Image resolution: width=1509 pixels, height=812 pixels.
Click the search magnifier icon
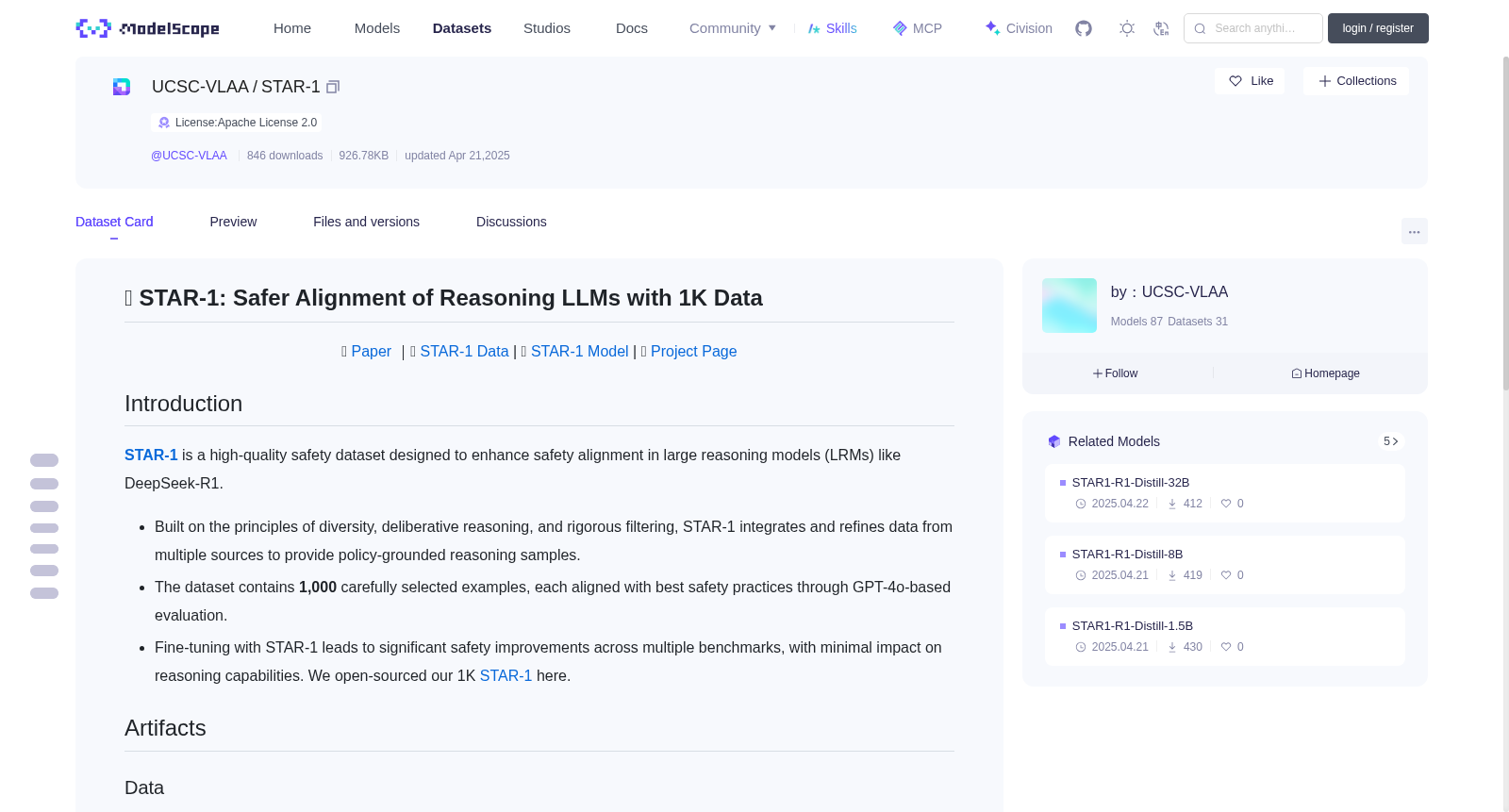pos(1201,28)
